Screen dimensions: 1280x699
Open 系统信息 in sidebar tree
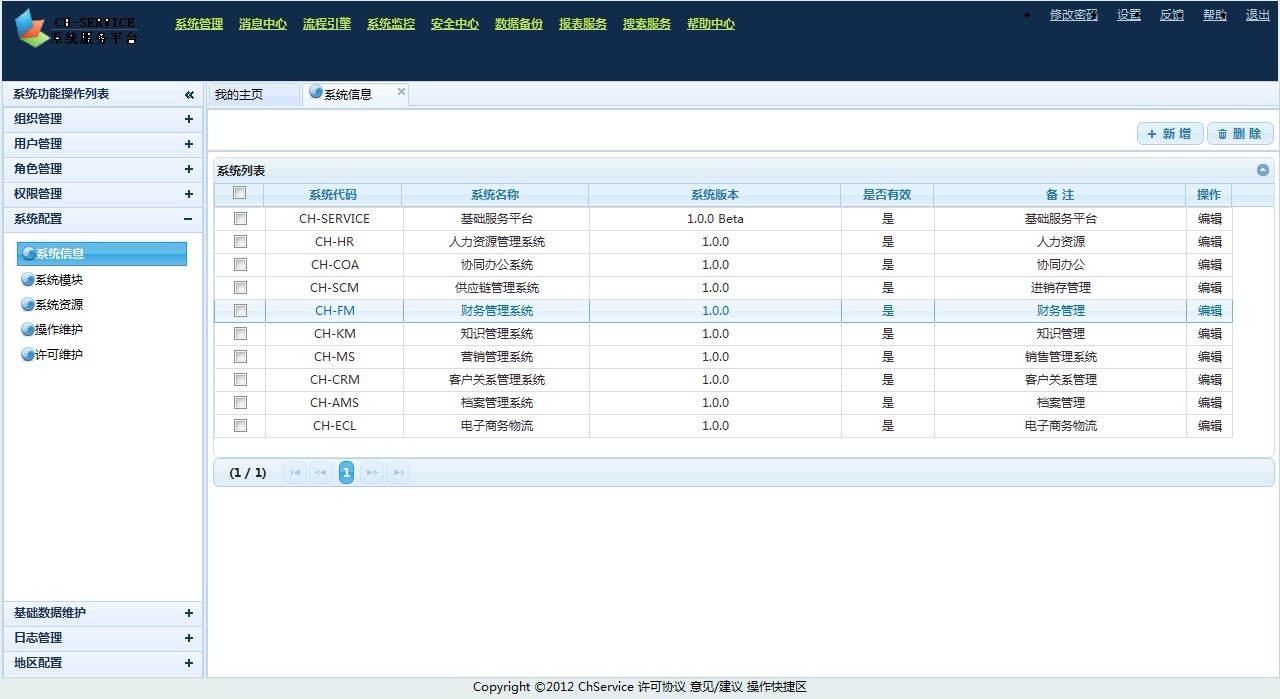pyautogui.click(x=102, y=254)
